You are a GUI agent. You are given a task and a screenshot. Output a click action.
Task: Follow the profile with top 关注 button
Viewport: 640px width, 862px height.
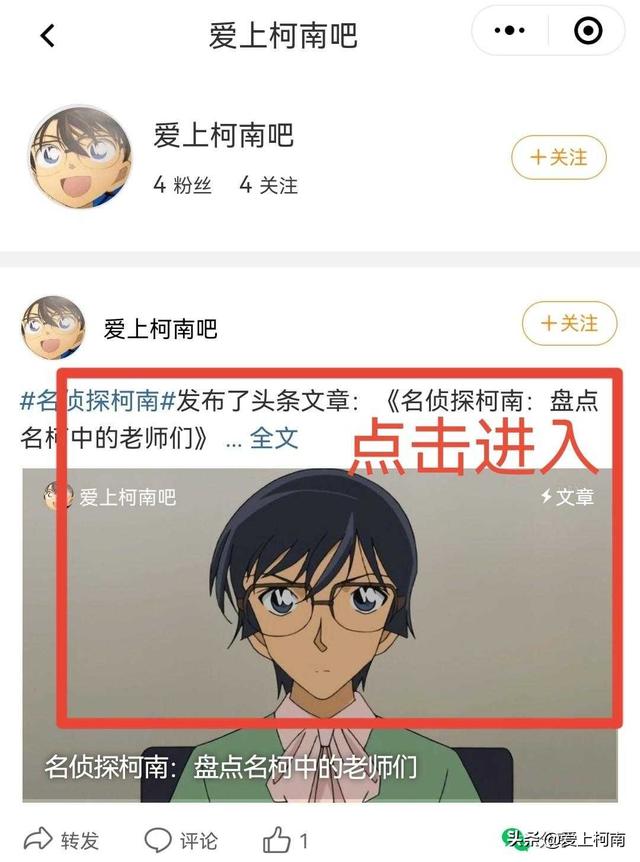[x=559, y=157]
